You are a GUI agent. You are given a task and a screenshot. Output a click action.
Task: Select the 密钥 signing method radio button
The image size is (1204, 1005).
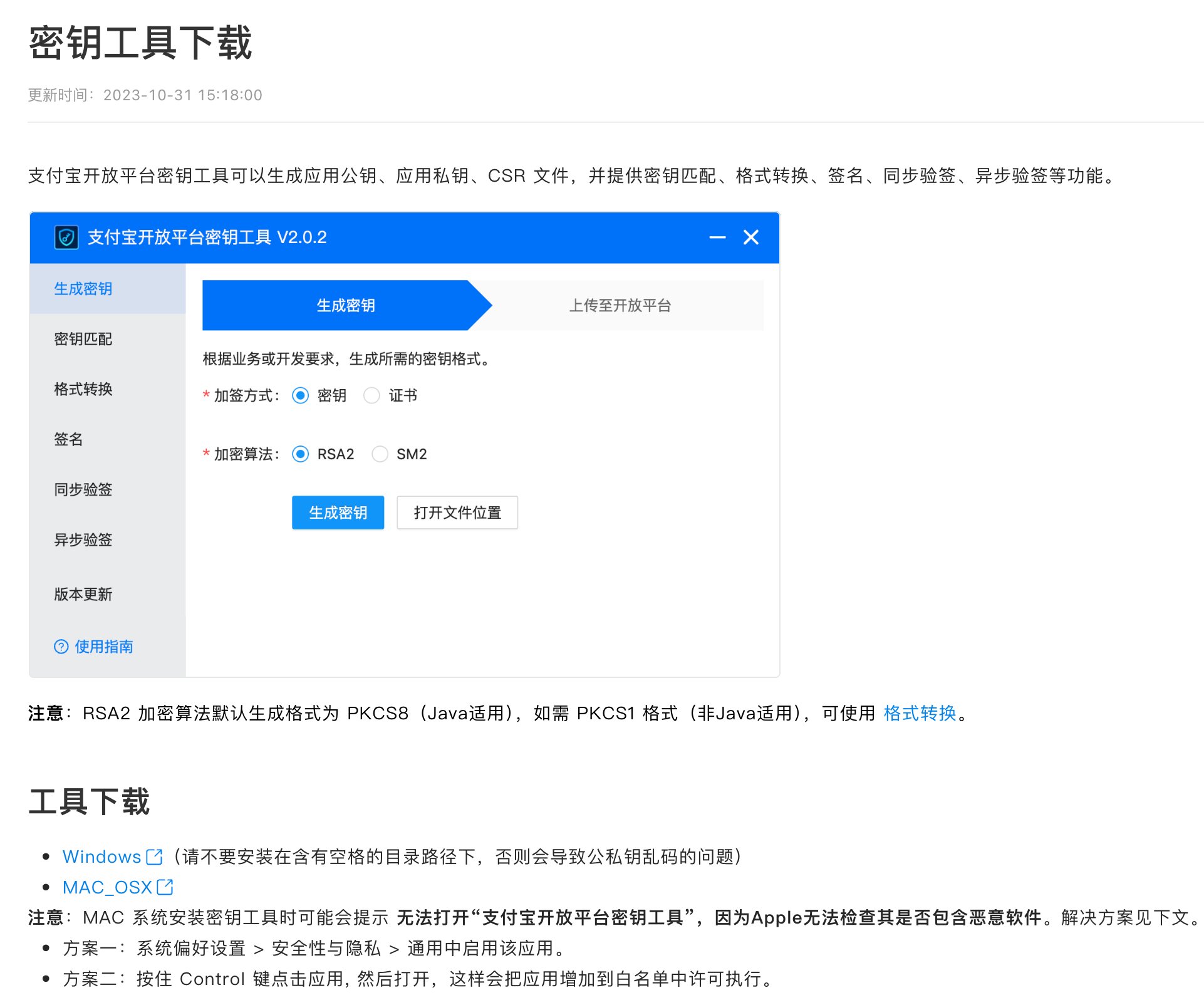click(x=301, y=395)
